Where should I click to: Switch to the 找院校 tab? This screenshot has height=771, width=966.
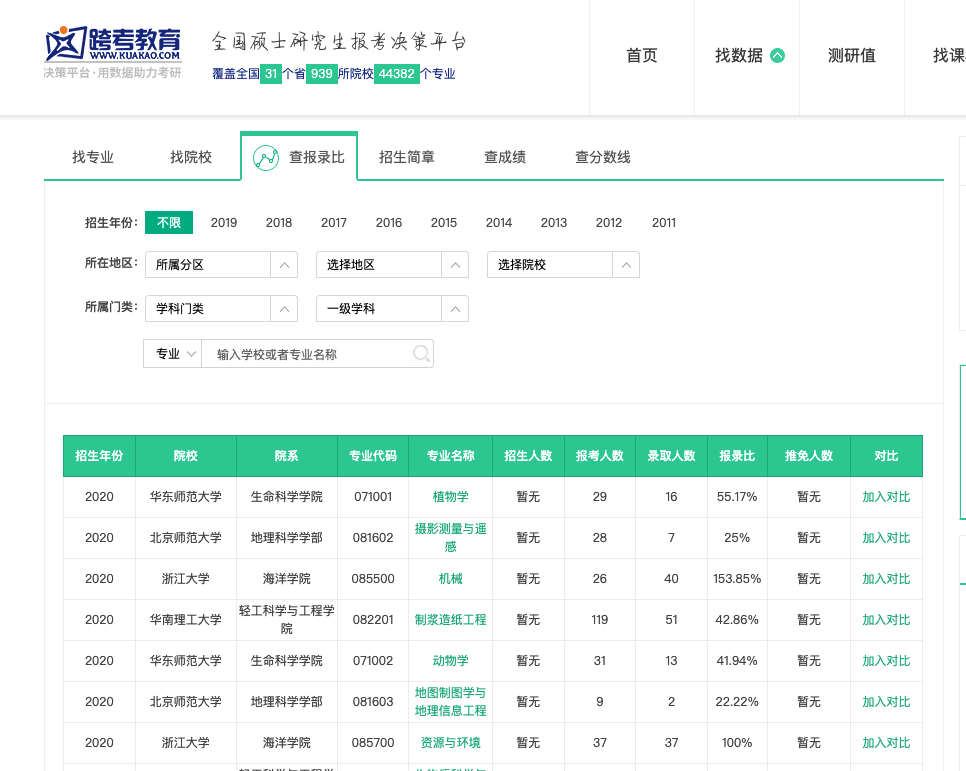(x=191, y=157)
